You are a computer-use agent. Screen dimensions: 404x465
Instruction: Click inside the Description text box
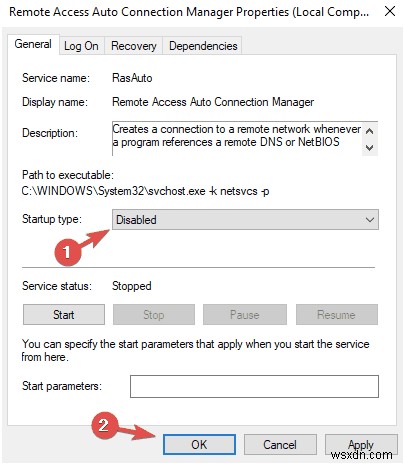(237, 138)
